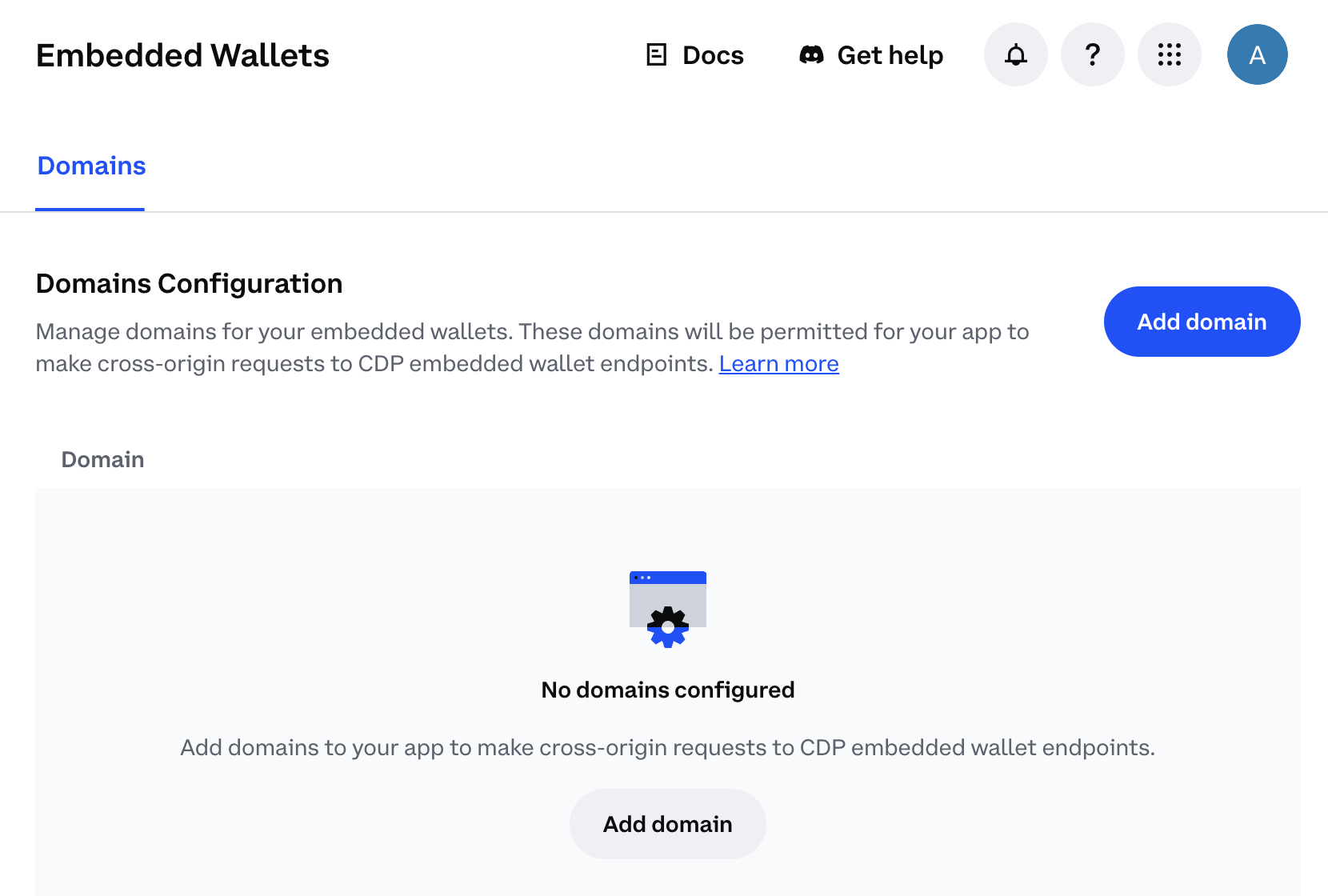Open the account avatar menu
This screenshot has width=1328, height=896.
[x=1257, y=54]
